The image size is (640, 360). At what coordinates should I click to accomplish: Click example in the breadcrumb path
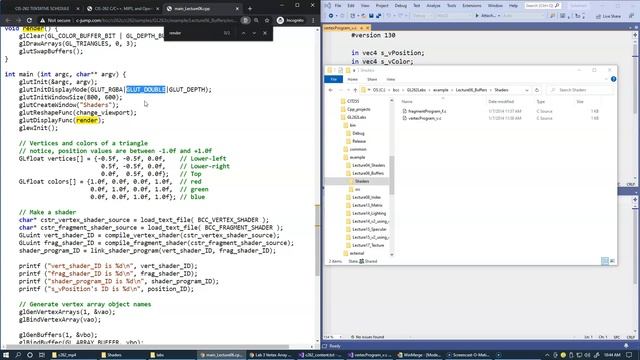click(440, 90)
